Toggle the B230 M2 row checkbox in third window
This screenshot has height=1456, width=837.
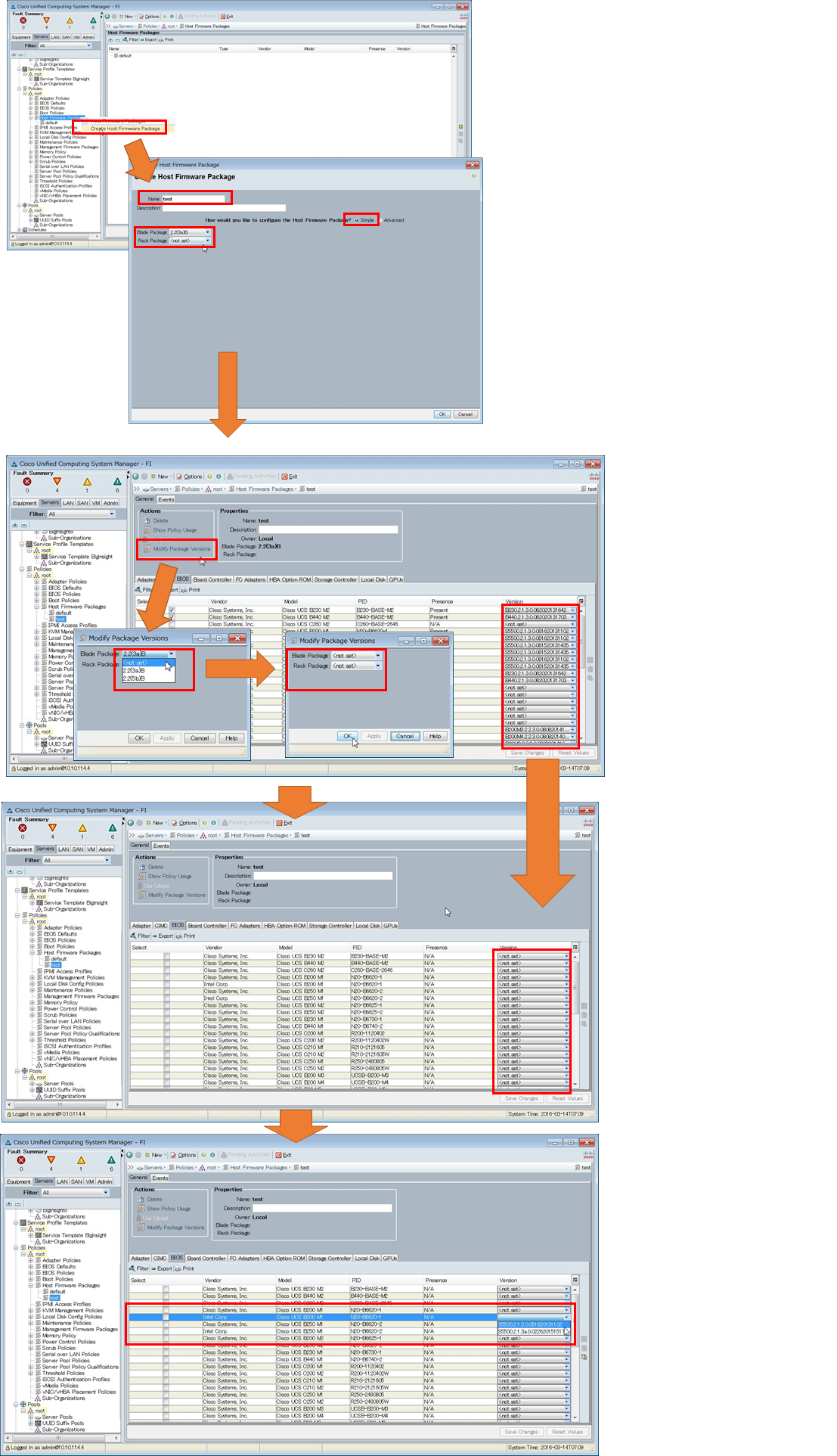tap(166, 956)
